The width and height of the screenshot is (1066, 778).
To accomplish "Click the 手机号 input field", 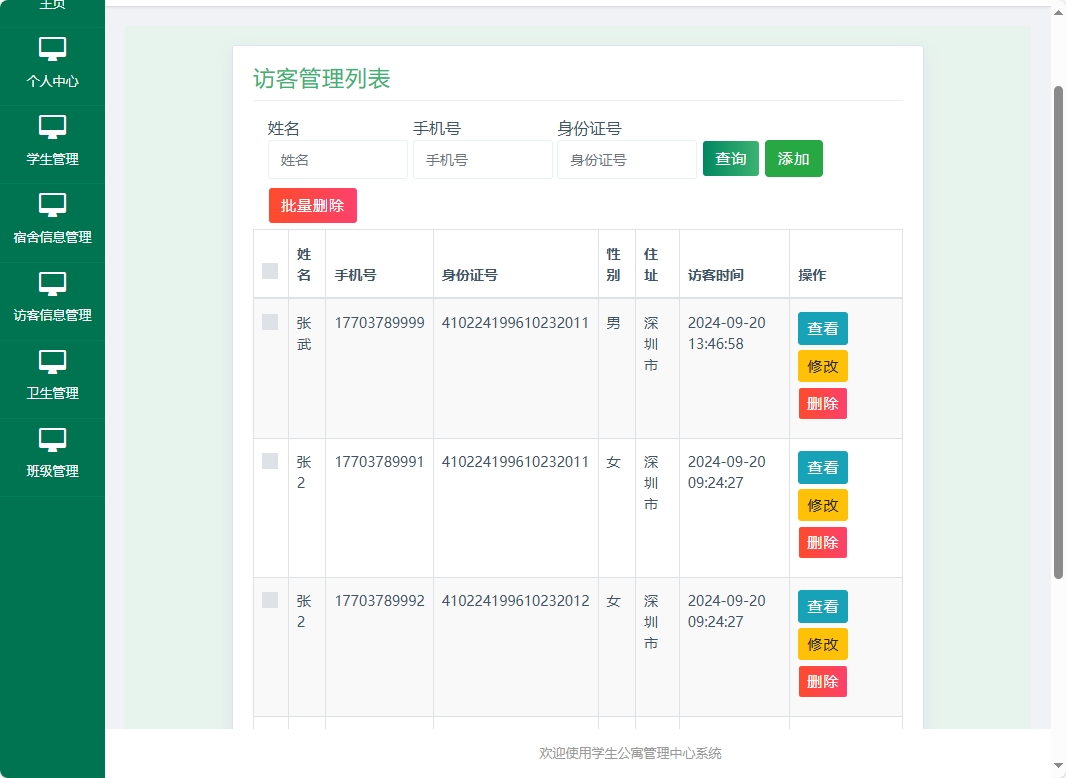I will 482,159.
